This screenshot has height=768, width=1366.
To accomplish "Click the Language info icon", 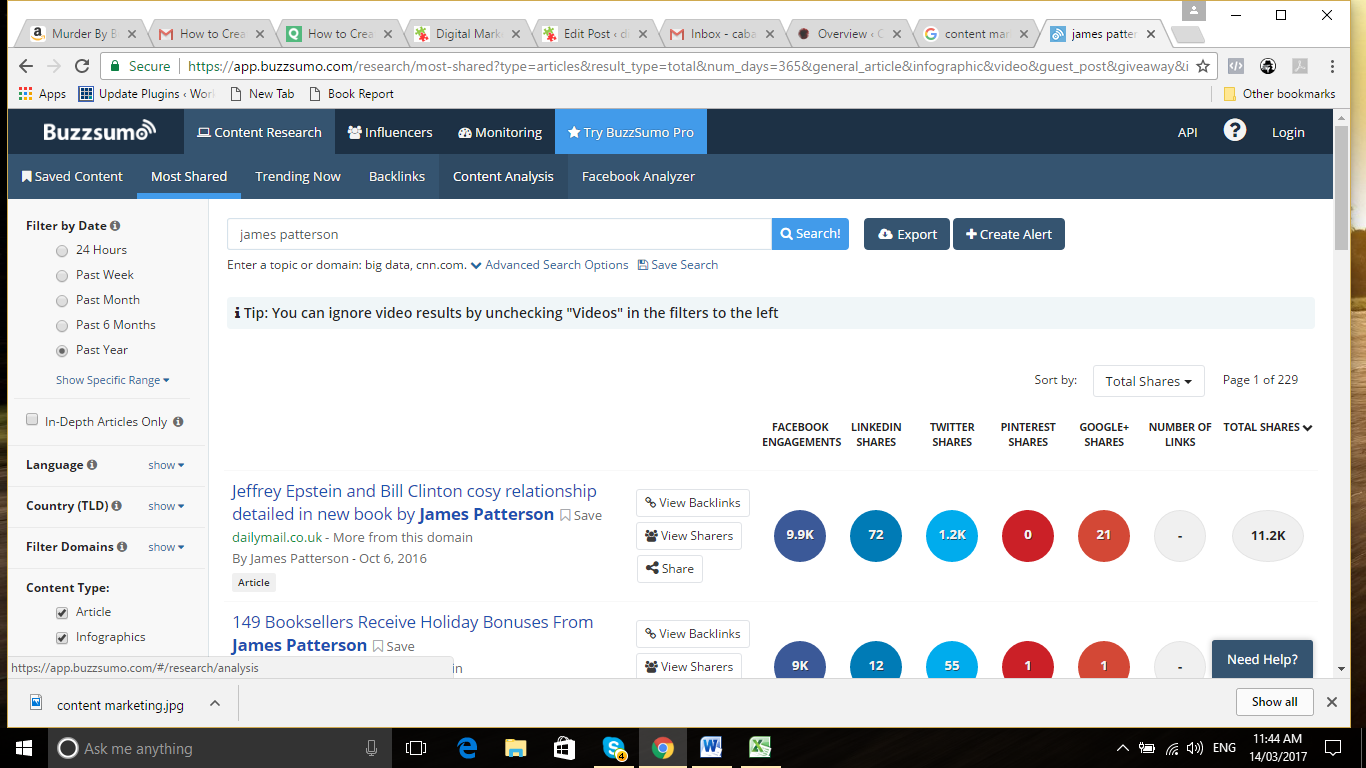I will coord(92,465).
